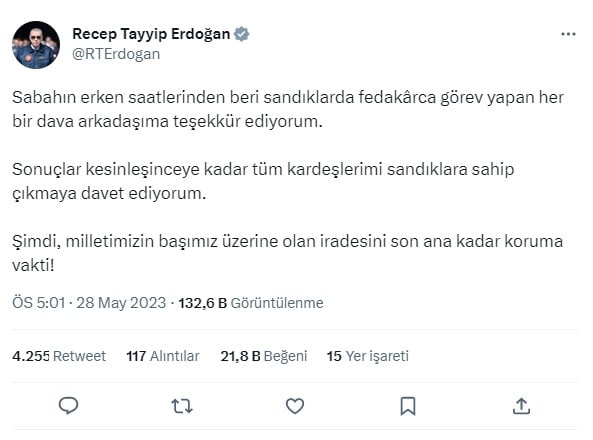View the 15 Yer işareti bookmarks
593x440 pixels.
coord(368,356)
